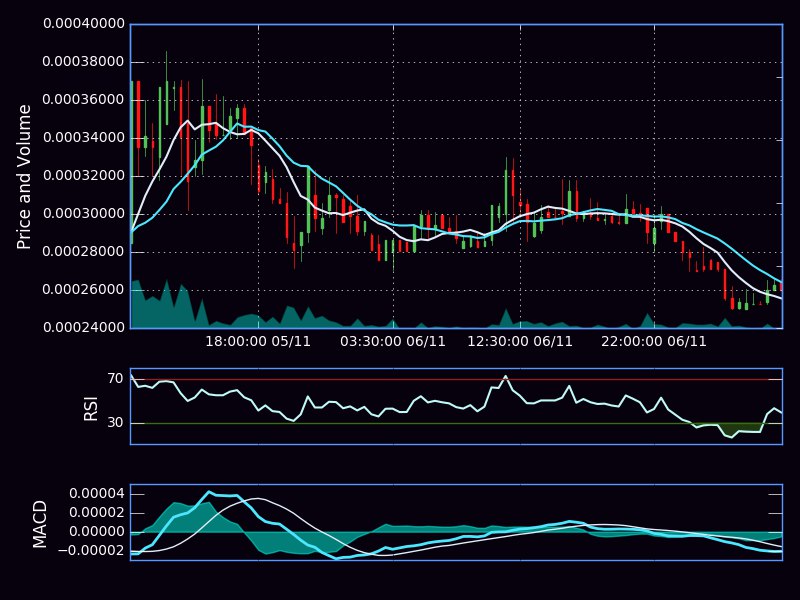This screenshot has width=800, height=600.
Task: Click the 0.00028000 price axis label
Action: pos(84,252)
